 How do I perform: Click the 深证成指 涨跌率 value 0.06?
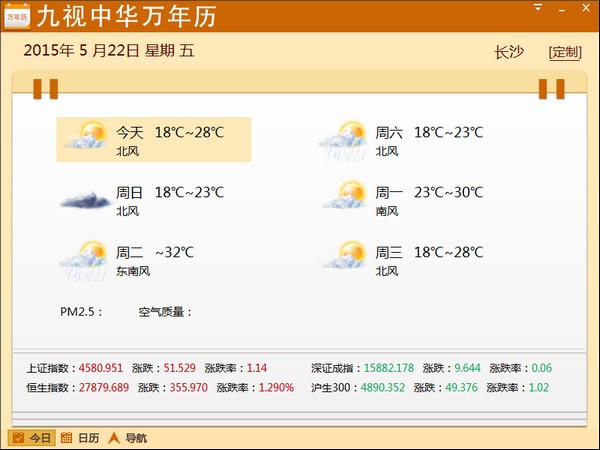click(x=541, y=368)
